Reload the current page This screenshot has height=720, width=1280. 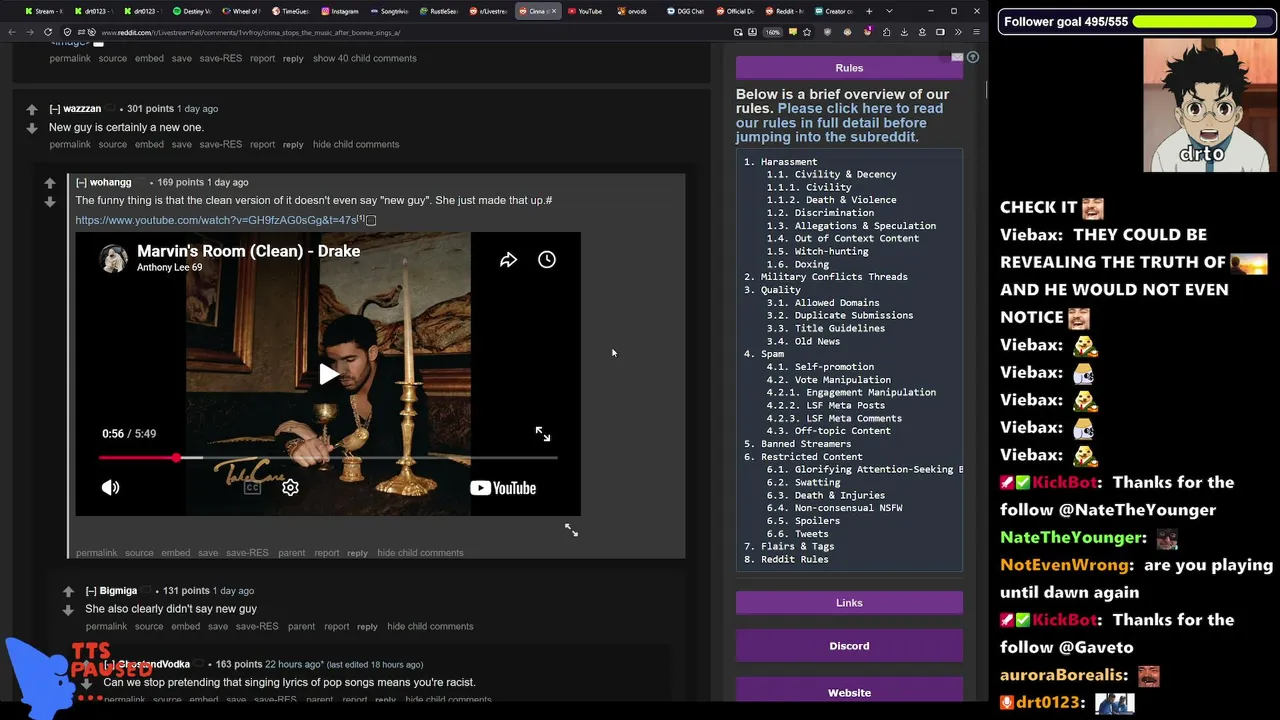[x=48, y=32]
